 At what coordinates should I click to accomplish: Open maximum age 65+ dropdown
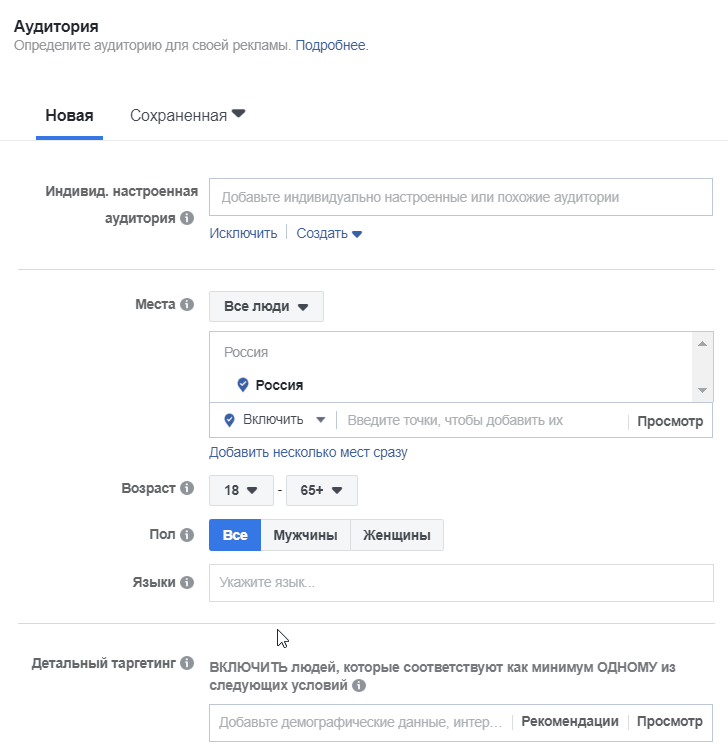tap(322, 490)
